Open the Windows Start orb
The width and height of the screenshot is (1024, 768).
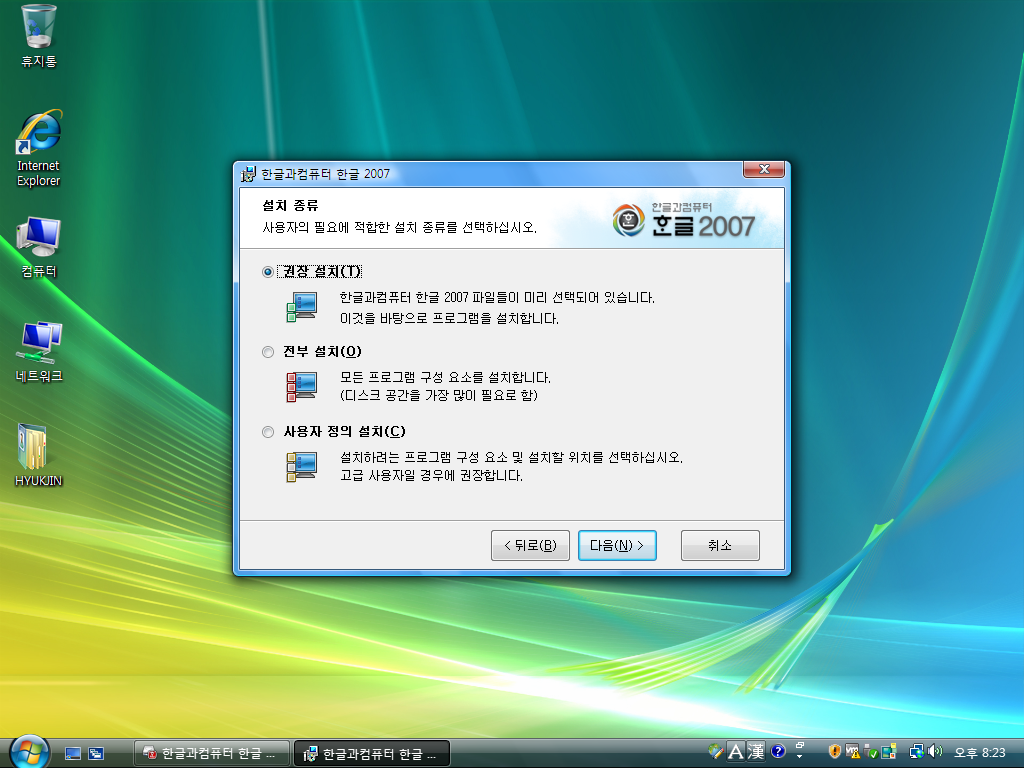point(30,752)
